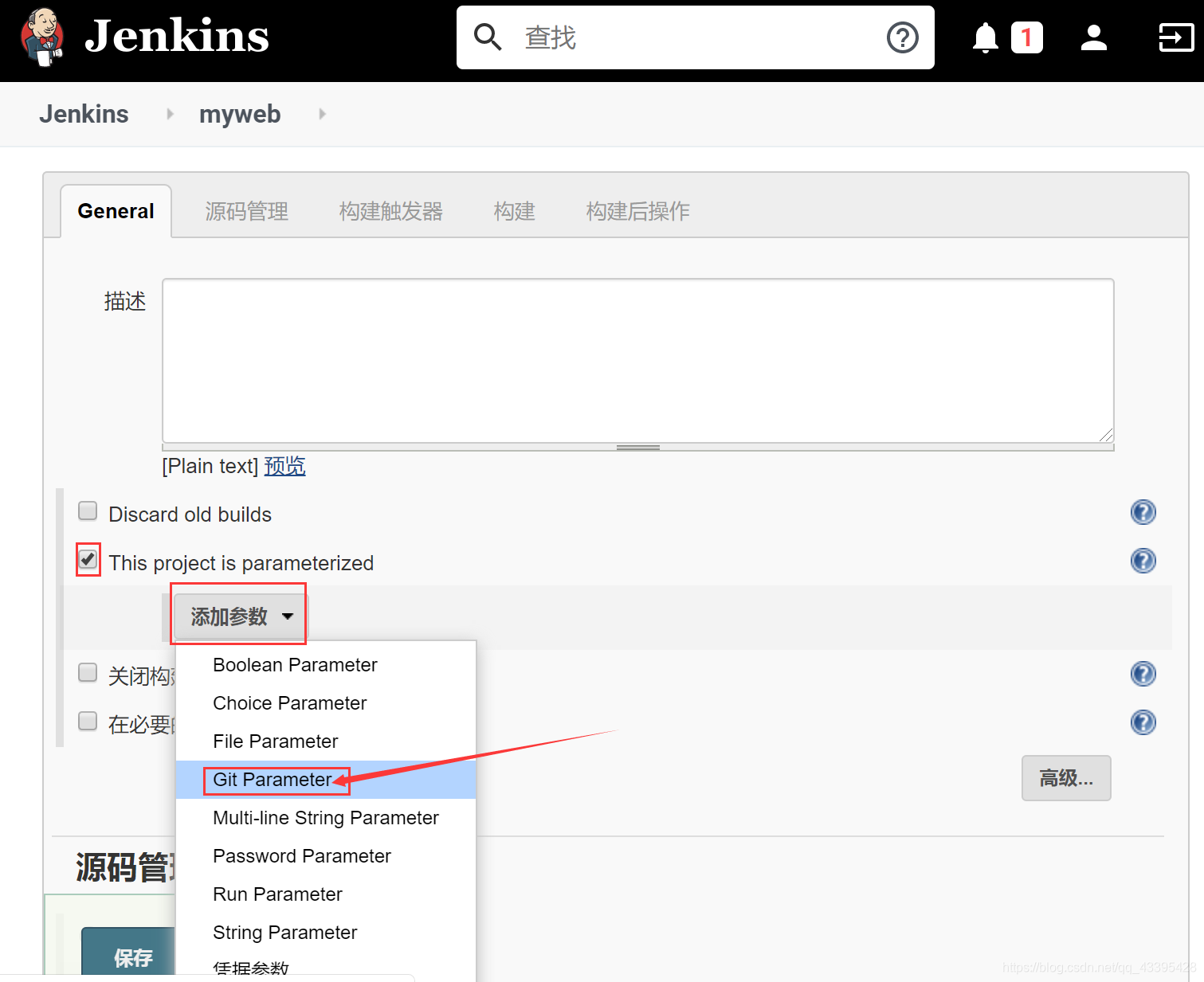Click the Jenkins butler logo icon

click(x=41, y=37)
